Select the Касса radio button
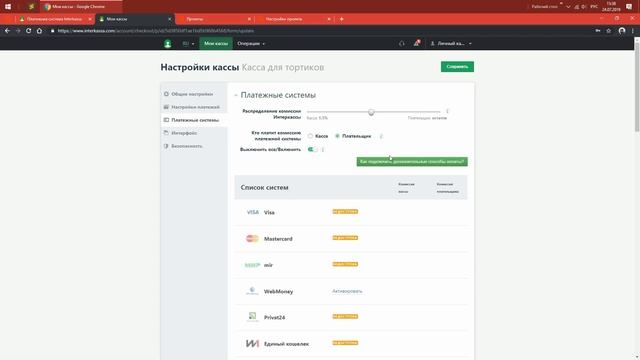This screenshot has height=360, width=640. point(310,136)
